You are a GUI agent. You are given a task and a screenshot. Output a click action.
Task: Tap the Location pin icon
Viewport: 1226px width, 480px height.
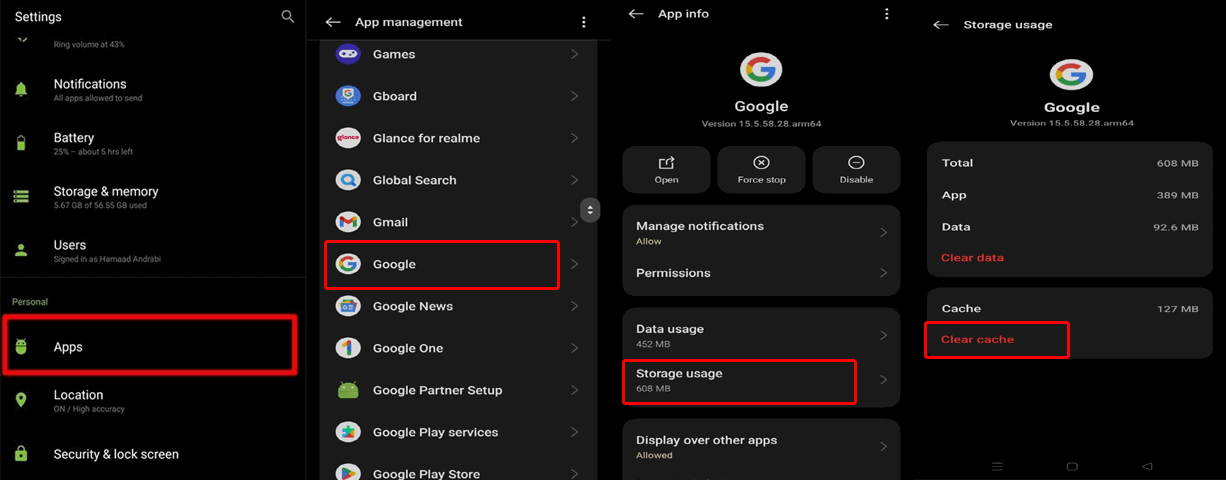coord(21,400)
